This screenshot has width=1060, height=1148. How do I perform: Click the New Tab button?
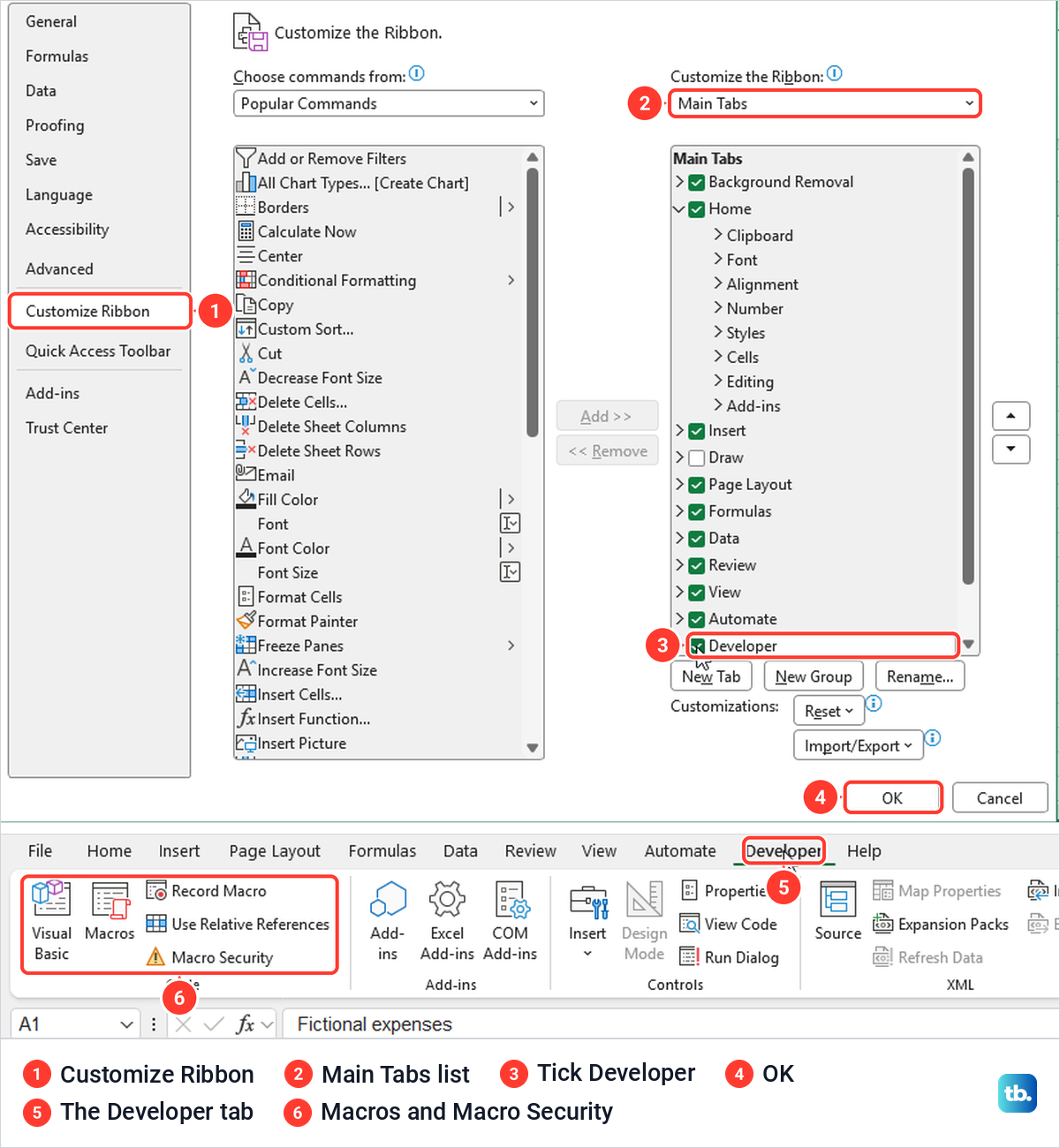pyautogui.click(x=711, y=676)
